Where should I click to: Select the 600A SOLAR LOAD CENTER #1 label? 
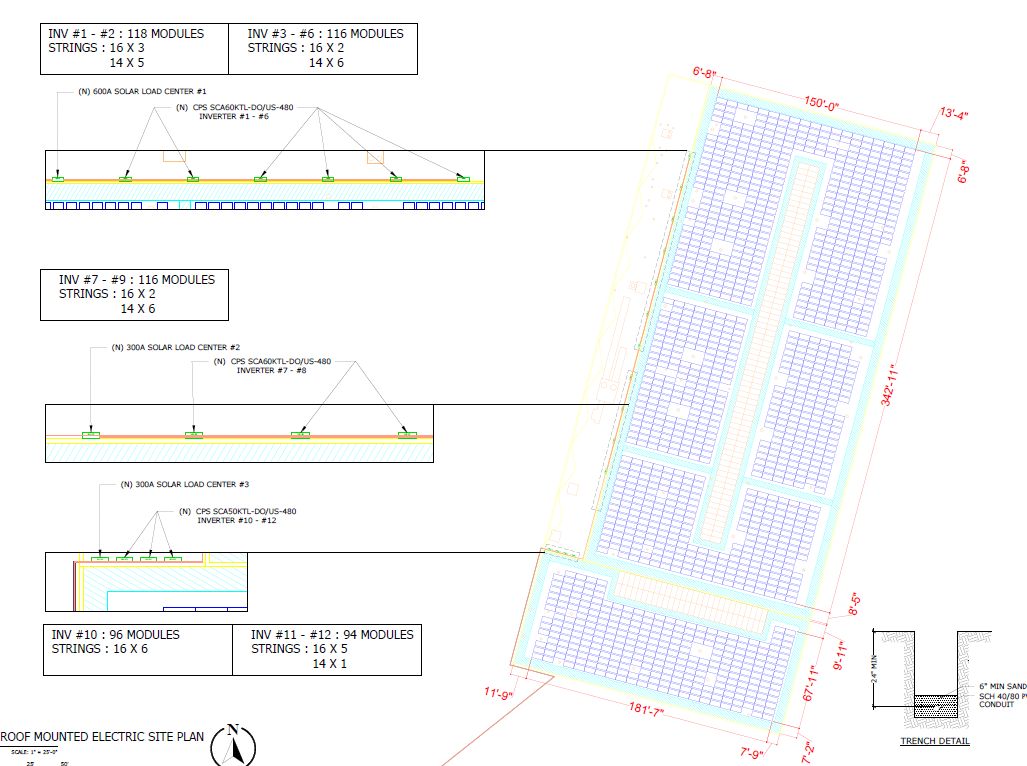[x=142, y=92]
